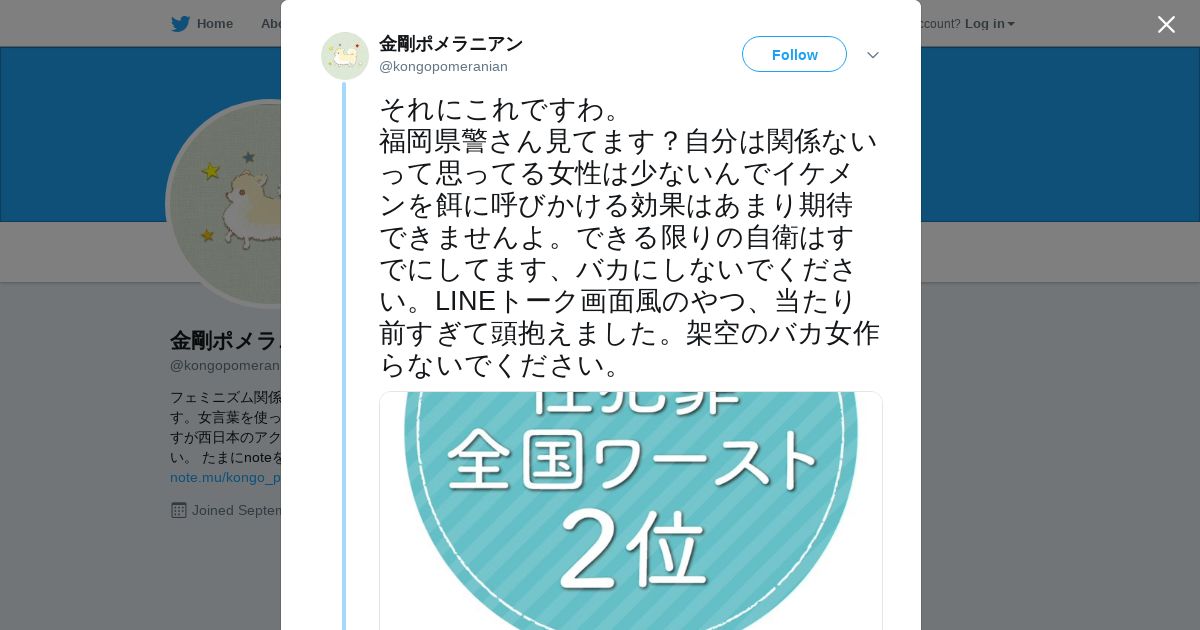Viewport: 1200px width, 630px height.
Task: Select the profile name heading behind the overlay
Action: click(225, 341)
